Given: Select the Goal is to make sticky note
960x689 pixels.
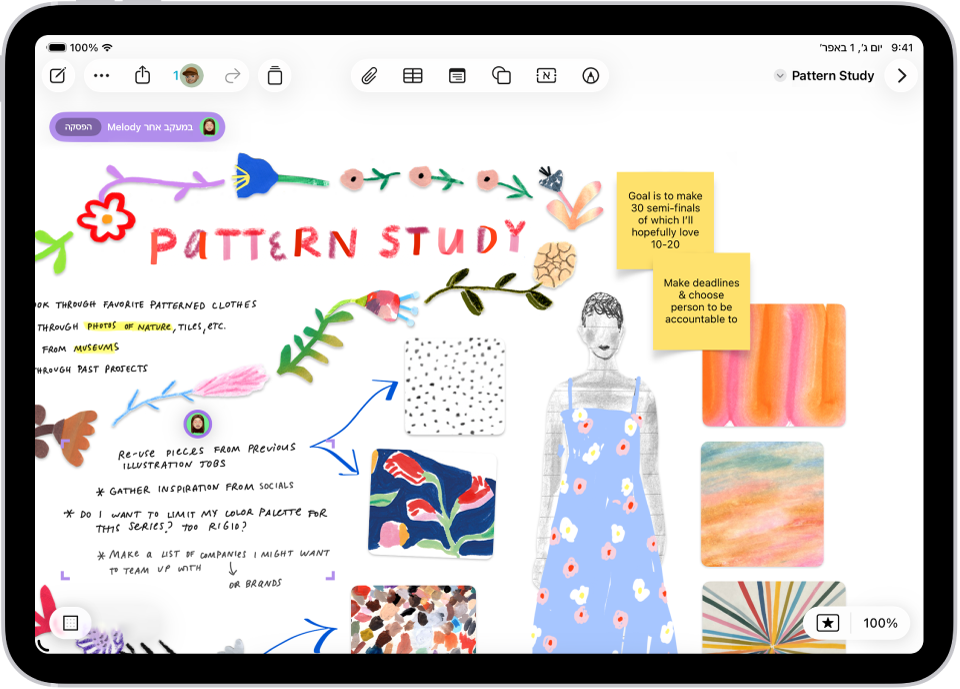Looking at the screenshot, I should click(x=665, y=213).
